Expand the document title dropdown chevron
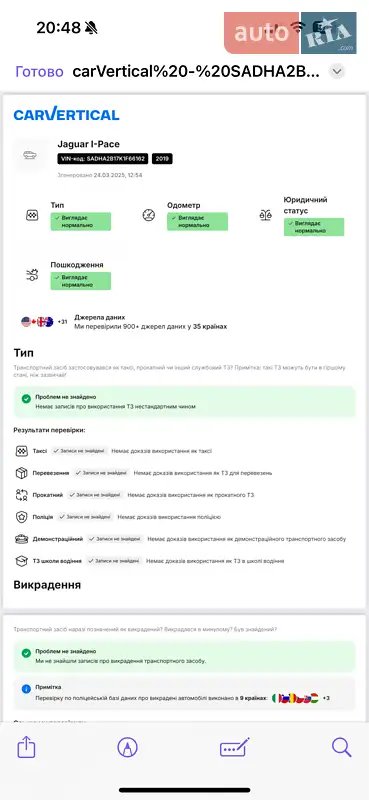The width and height of the screenshot is (369, 800). (336, 72)
